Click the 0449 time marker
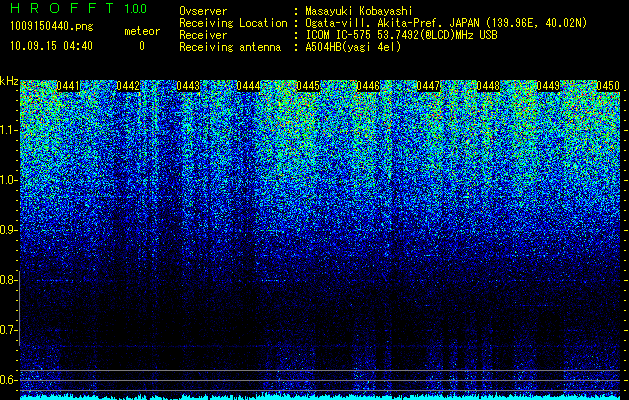Image resolution: width=629 pixels, height=400 pixels. [x=548, y=86]
